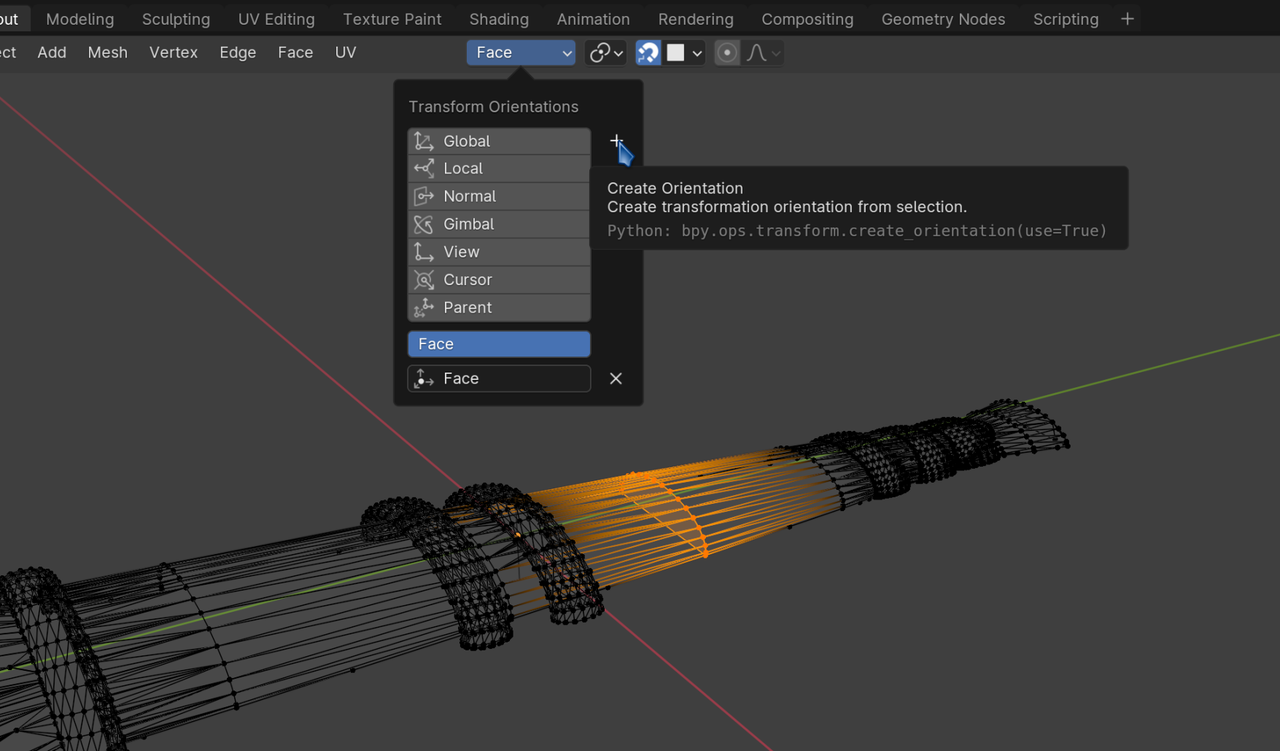
Task: Click the Face orientation name field
Action: [x=510, y=378]
